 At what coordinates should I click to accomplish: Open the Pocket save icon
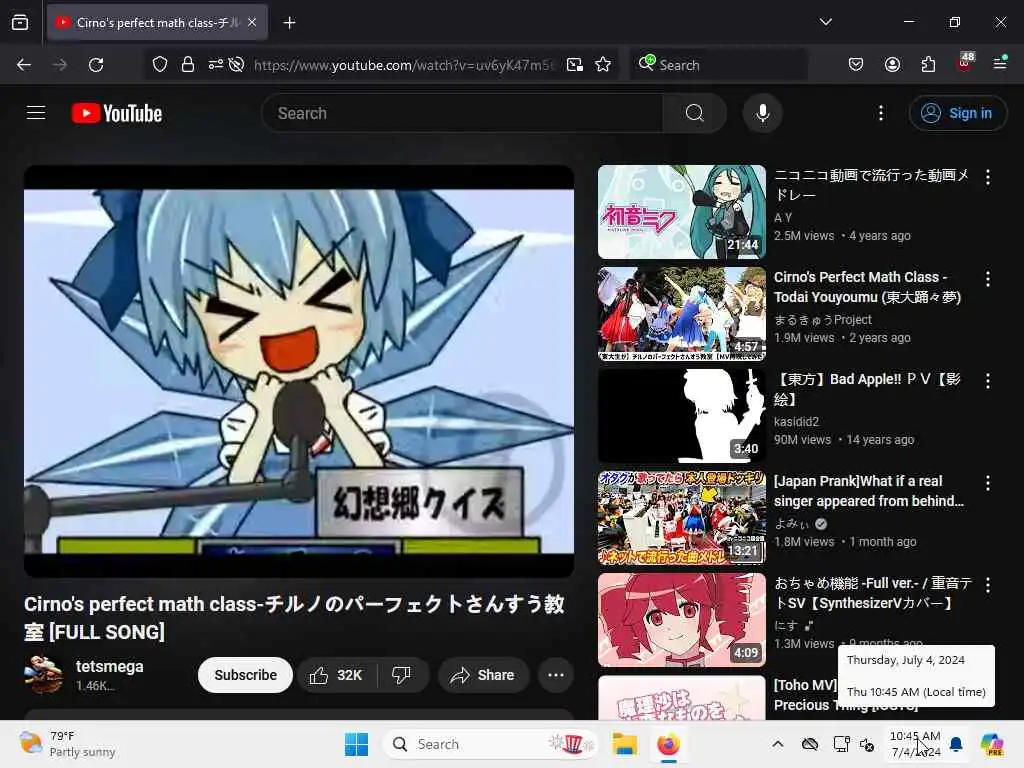click(856, 64)
